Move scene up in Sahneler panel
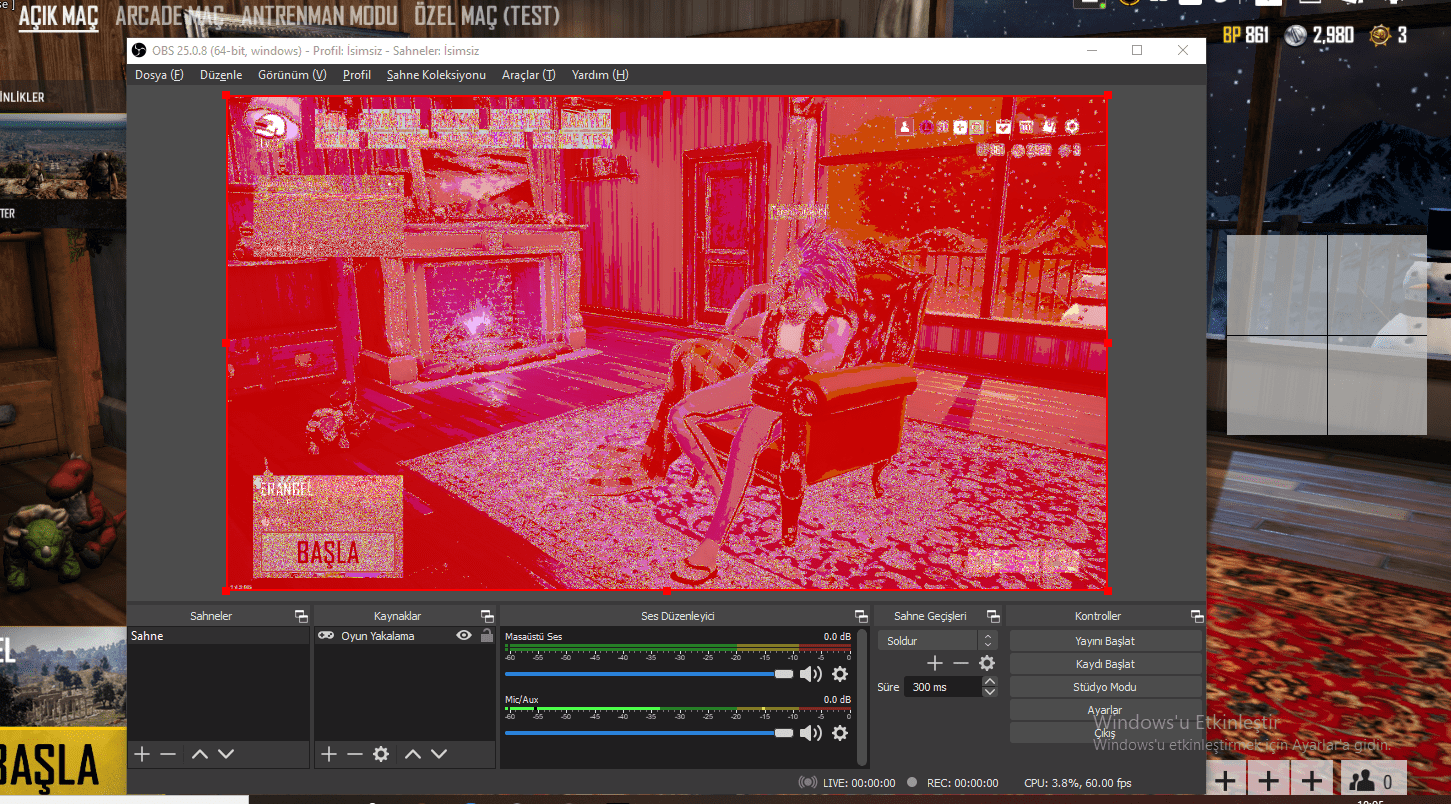 200,754
